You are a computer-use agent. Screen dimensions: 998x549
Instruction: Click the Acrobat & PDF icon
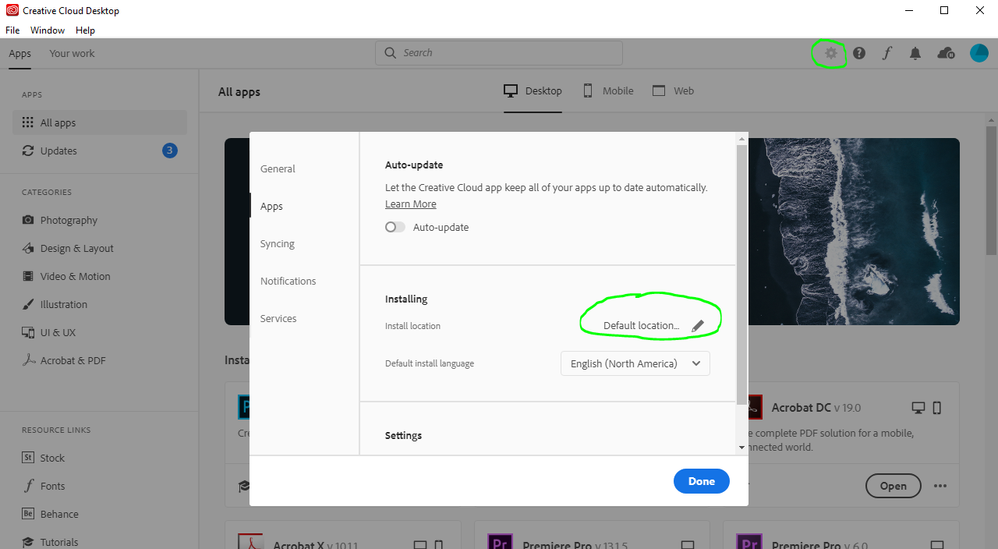click(x=29, y=360)
